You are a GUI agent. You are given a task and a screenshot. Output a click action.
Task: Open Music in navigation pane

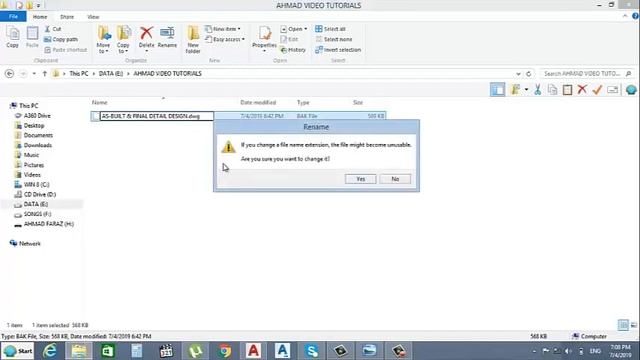[x=31, y=155]
